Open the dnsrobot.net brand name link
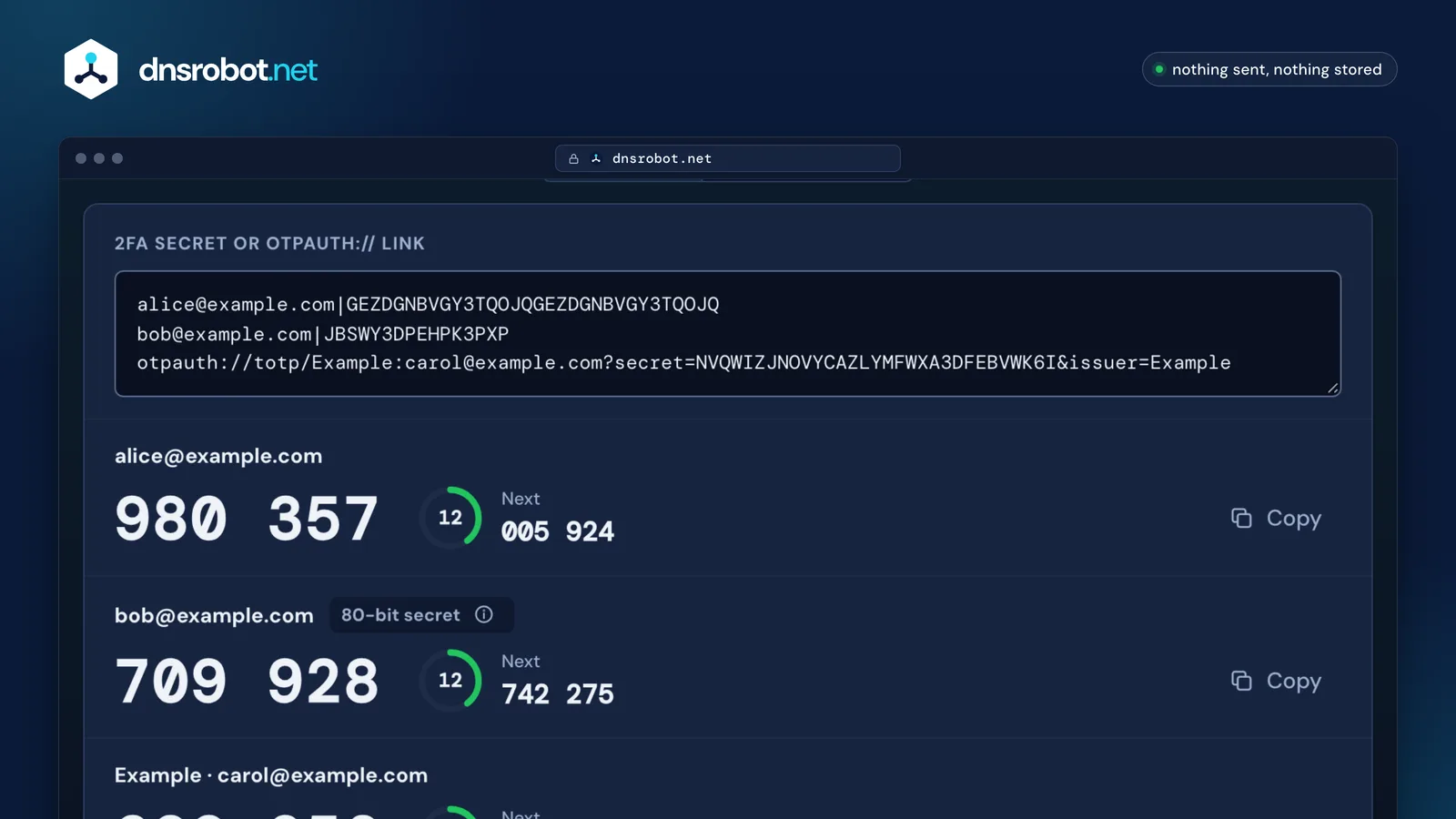 pyautogui.click(x=227, y=70)
